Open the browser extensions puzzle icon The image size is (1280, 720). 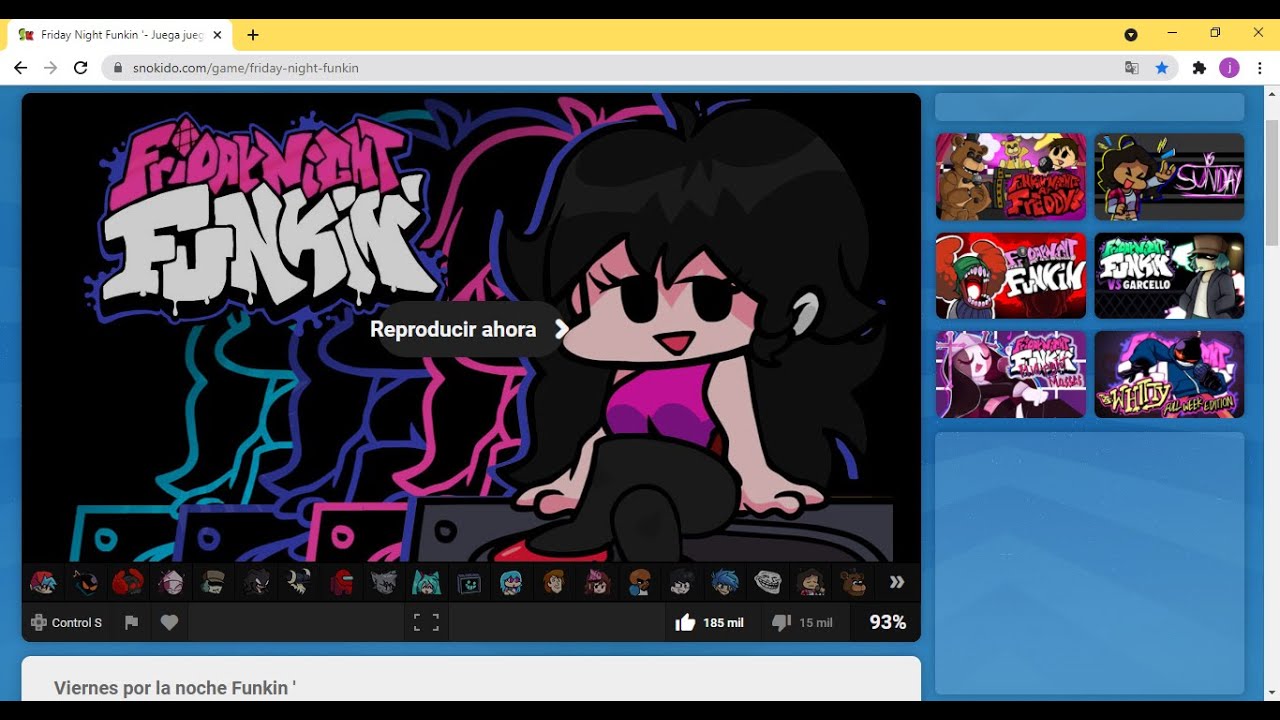tap(1199, 68)
